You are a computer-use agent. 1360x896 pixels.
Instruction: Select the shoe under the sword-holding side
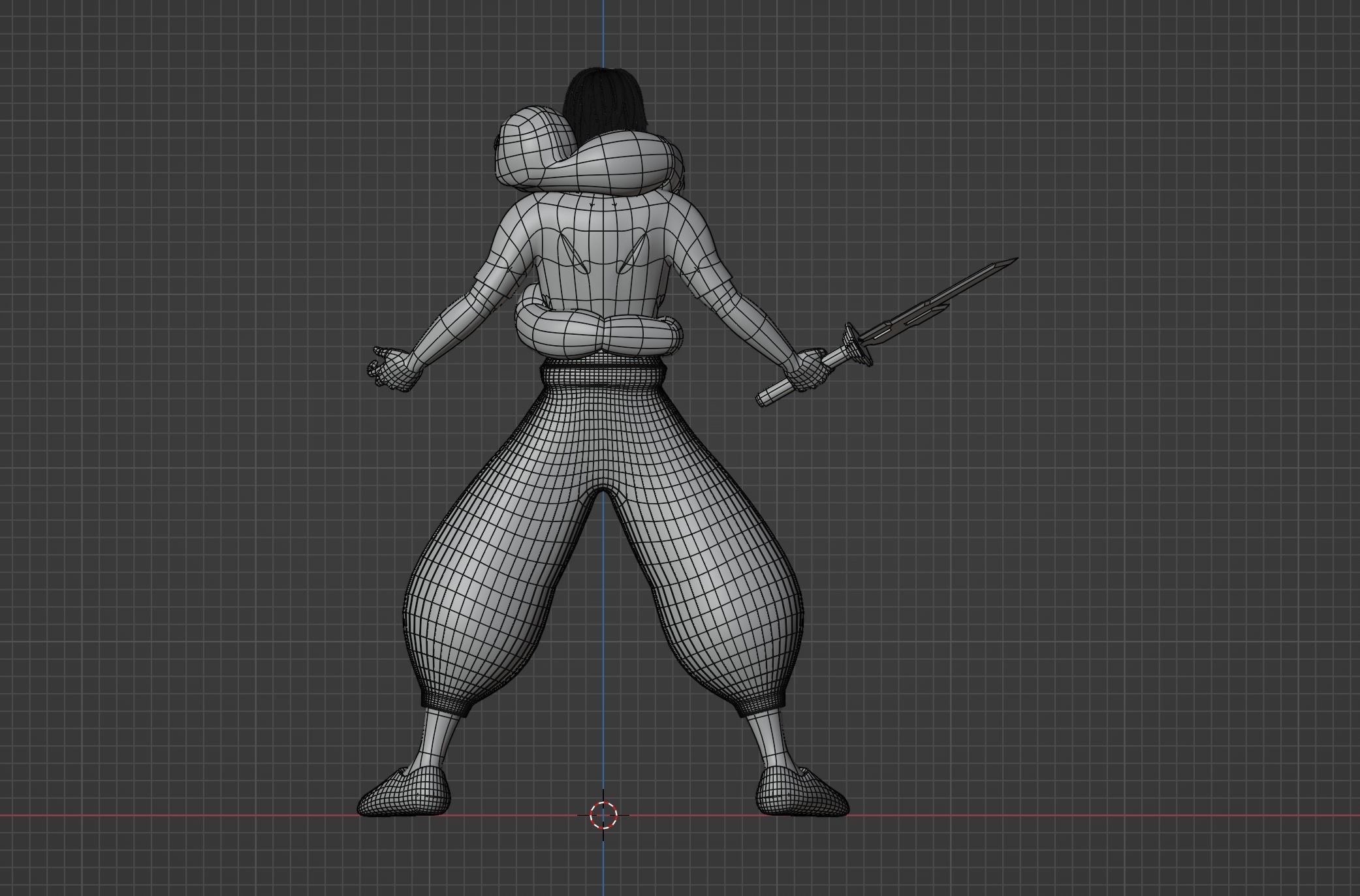point(802,791)
